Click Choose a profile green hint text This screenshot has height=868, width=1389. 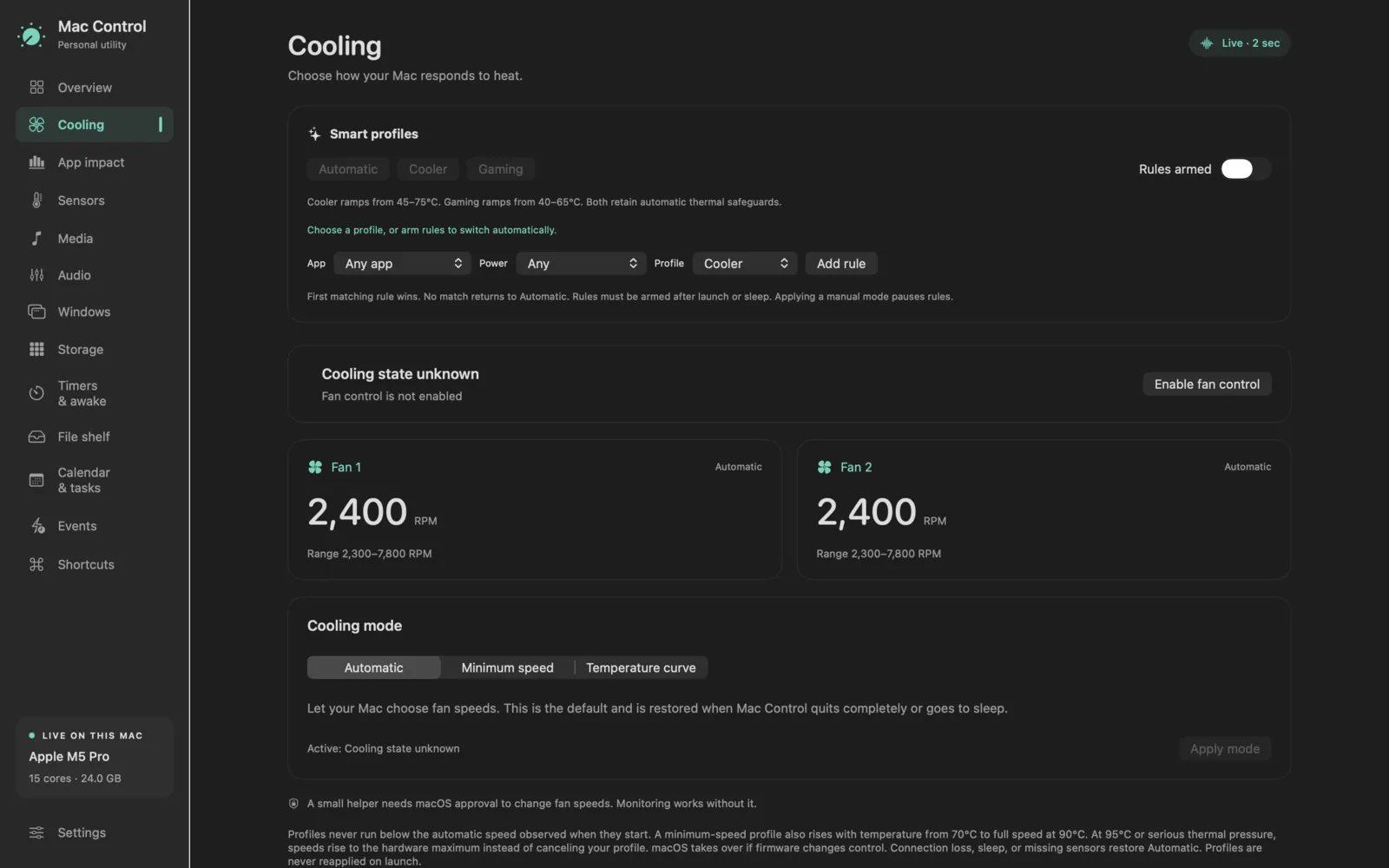coord(431,230)
